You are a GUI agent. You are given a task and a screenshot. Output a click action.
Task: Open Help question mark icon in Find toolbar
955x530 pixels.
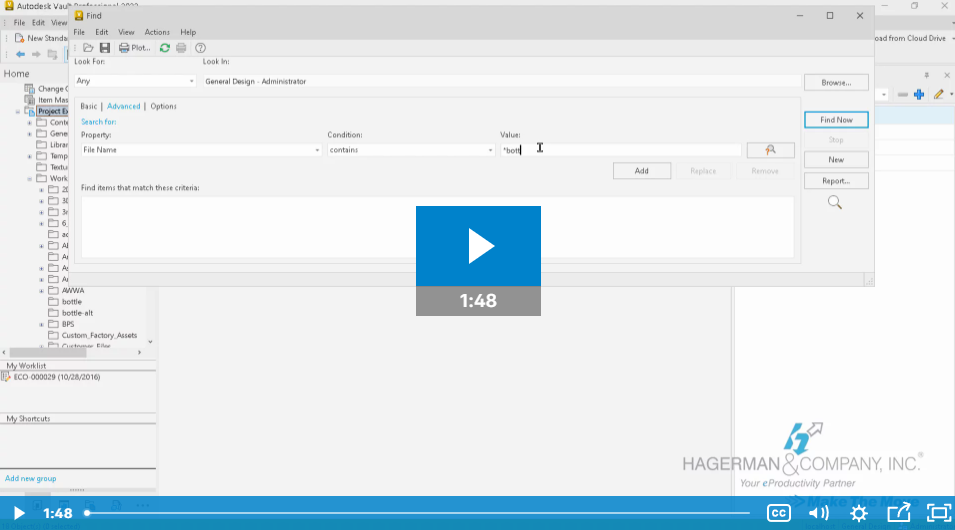click(x=200, y=48)
